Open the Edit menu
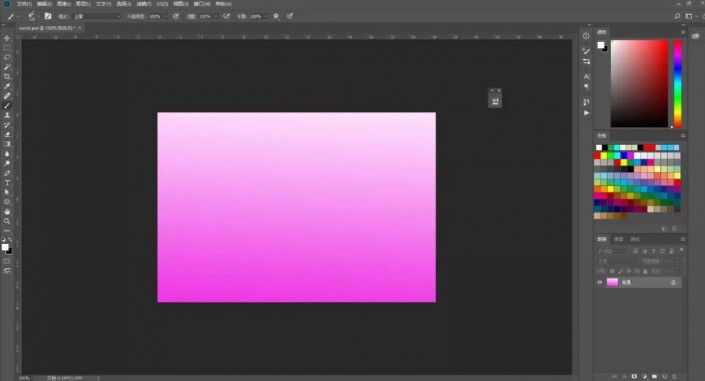The image size is (705, 381). (44, 4)
